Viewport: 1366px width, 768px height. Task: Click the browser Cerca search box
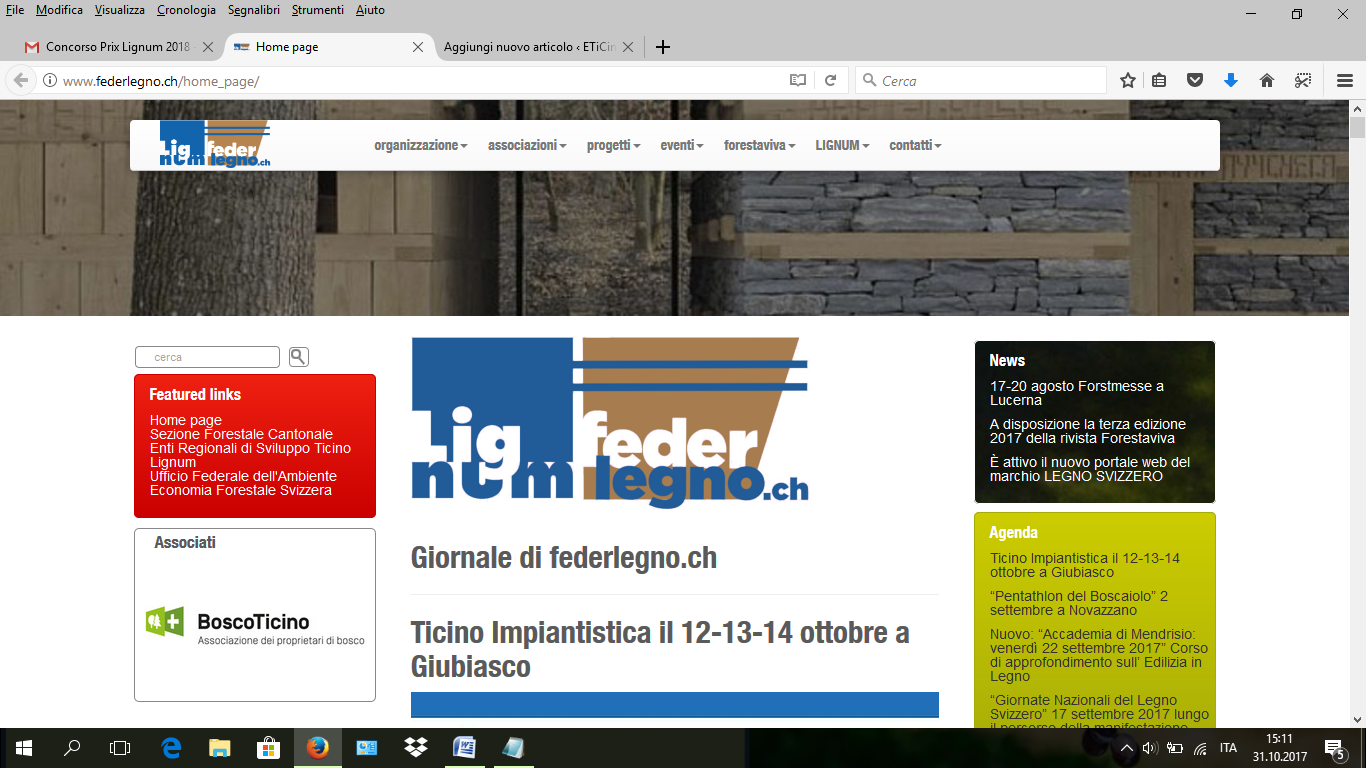tap(981, 81)
